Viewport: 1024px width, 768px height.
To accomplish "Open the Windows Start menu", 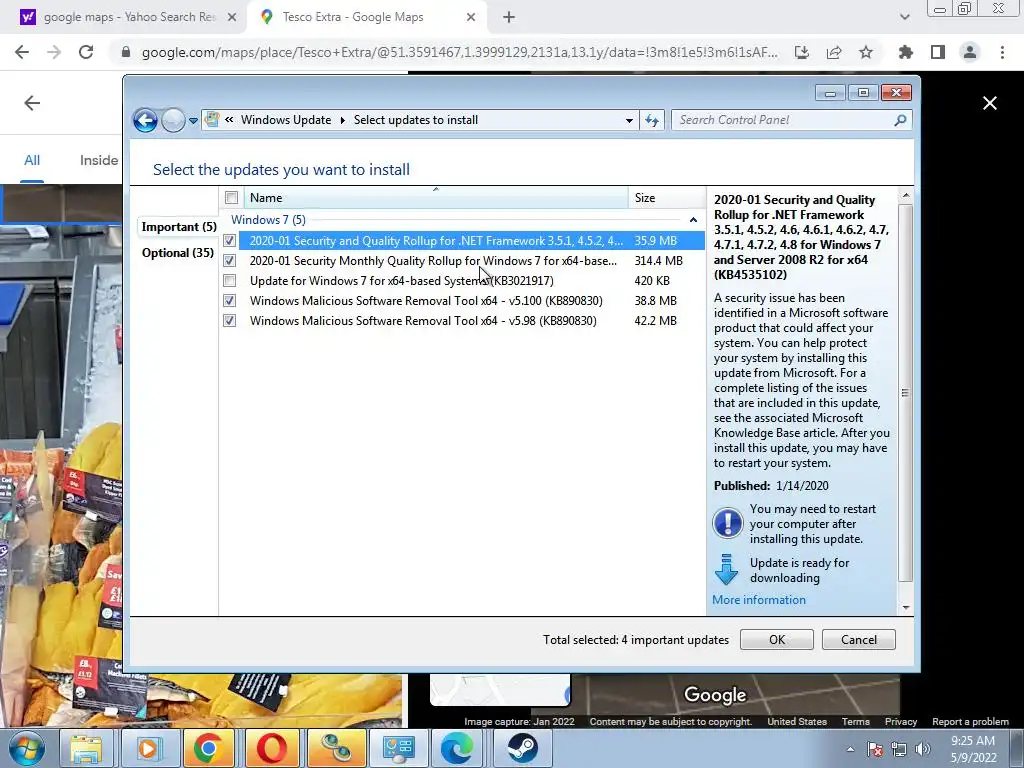I will (27, 748).
